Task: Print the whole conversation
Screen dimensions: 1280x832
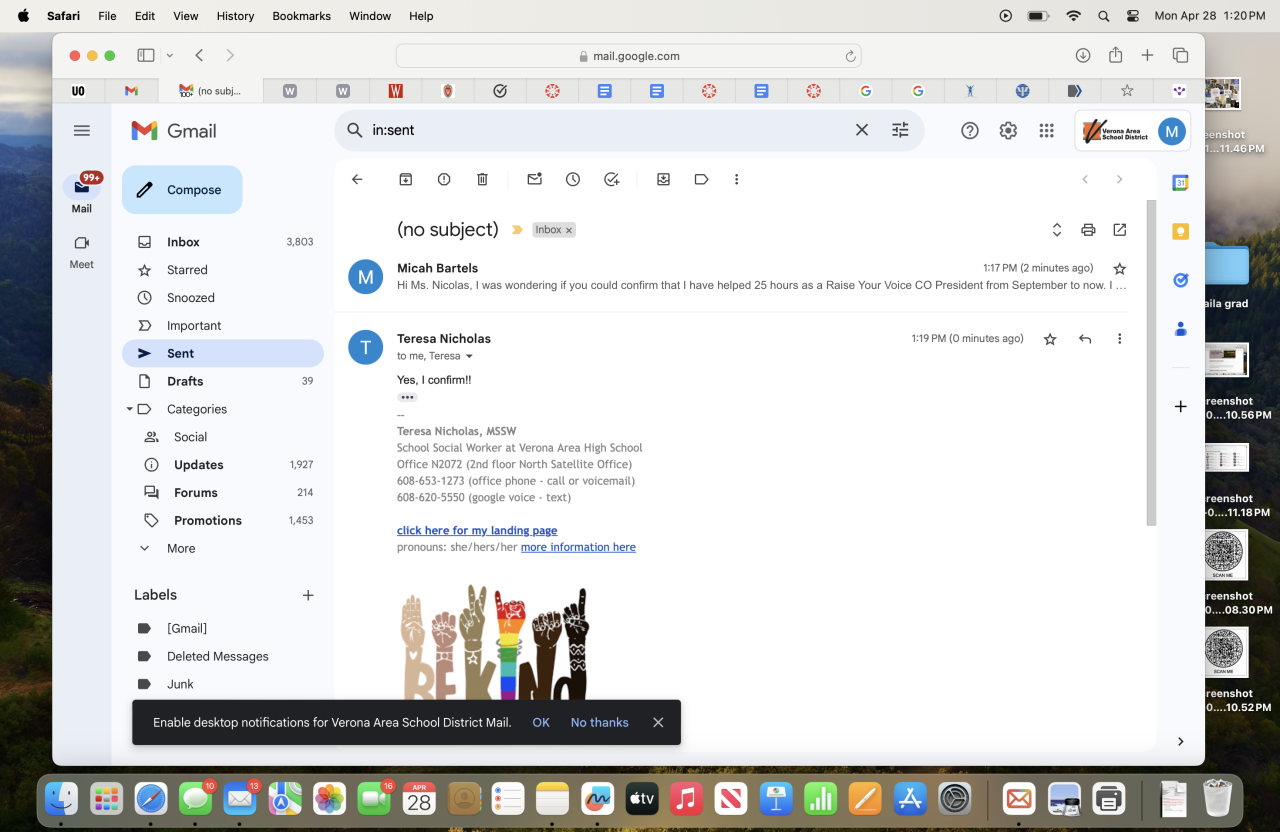Action: pos(1088,230)
